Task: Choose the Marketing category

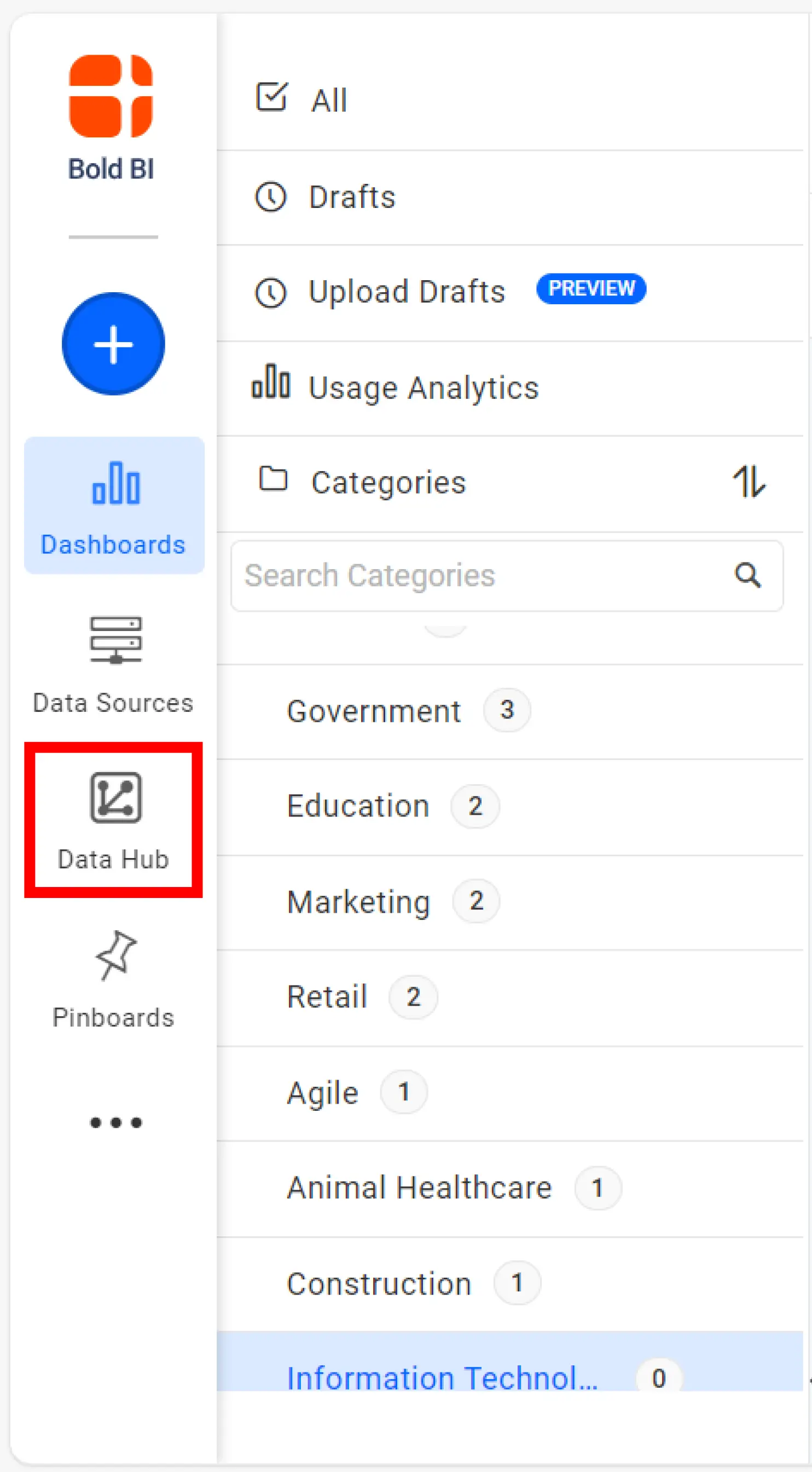Action: click(358, 902)
